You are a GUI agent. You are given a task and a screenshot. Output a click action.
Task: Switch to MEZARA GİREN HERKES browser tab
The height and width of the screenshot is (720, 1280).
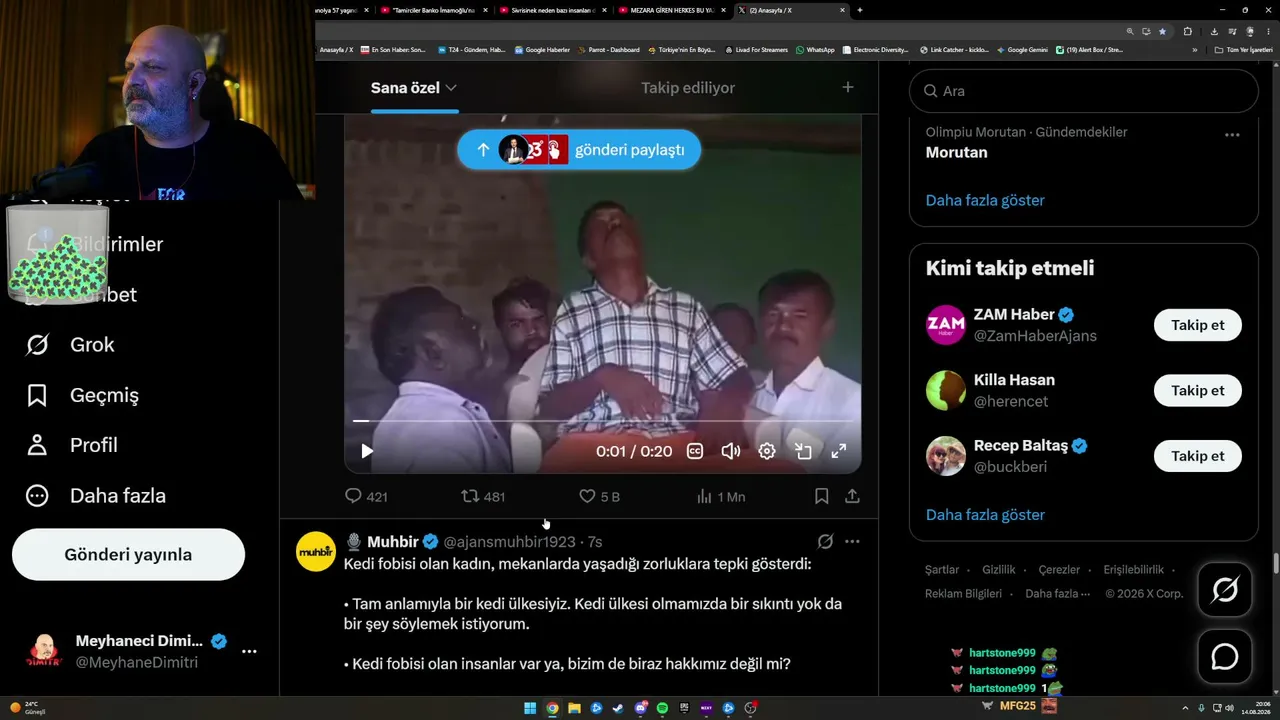[x=672, y=10]
